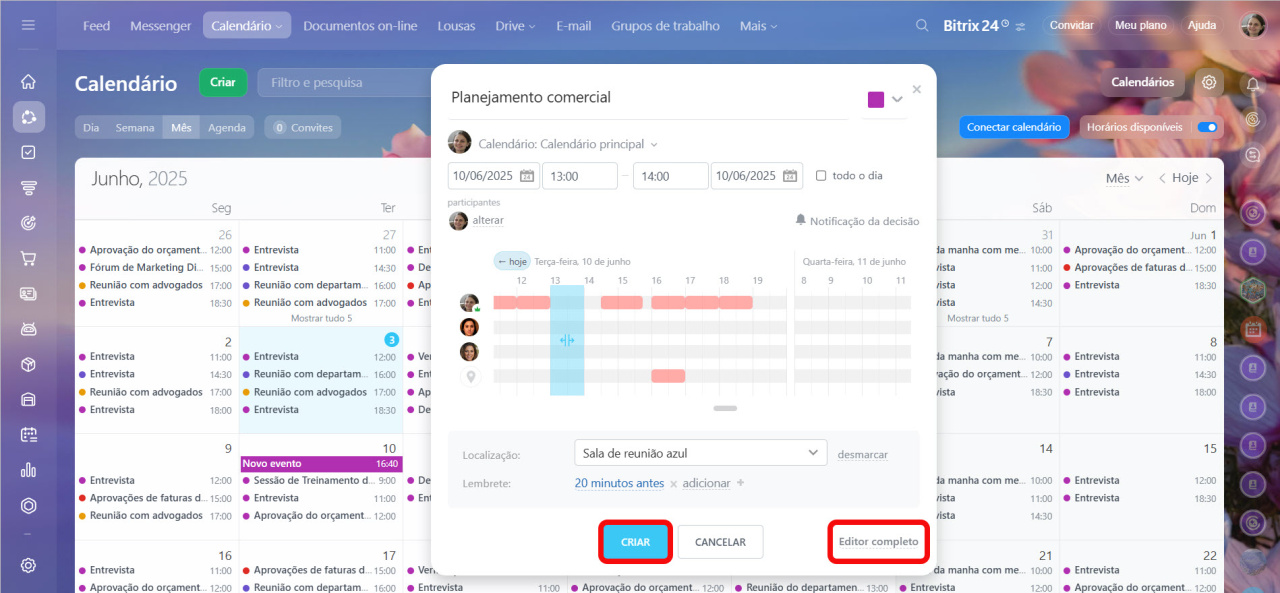Open Messenger in the top menu
Screen dimensions: 1280x593
pos(160,26)
